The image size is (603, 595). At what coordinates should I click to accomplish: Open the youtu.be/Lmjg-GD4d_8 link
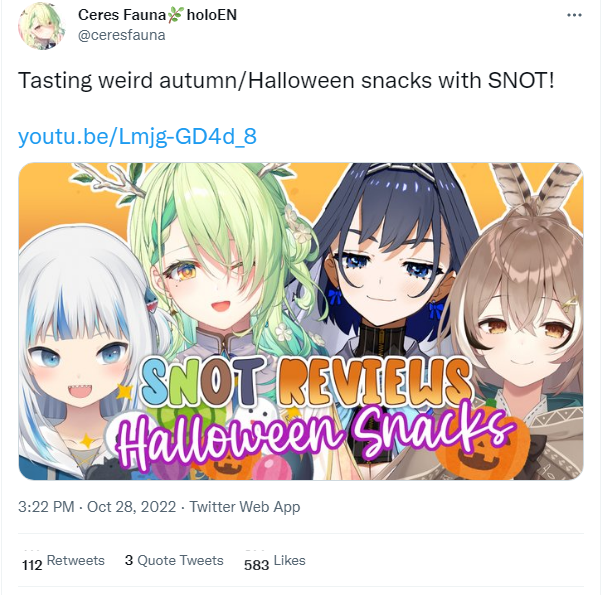tap(137, 136)
